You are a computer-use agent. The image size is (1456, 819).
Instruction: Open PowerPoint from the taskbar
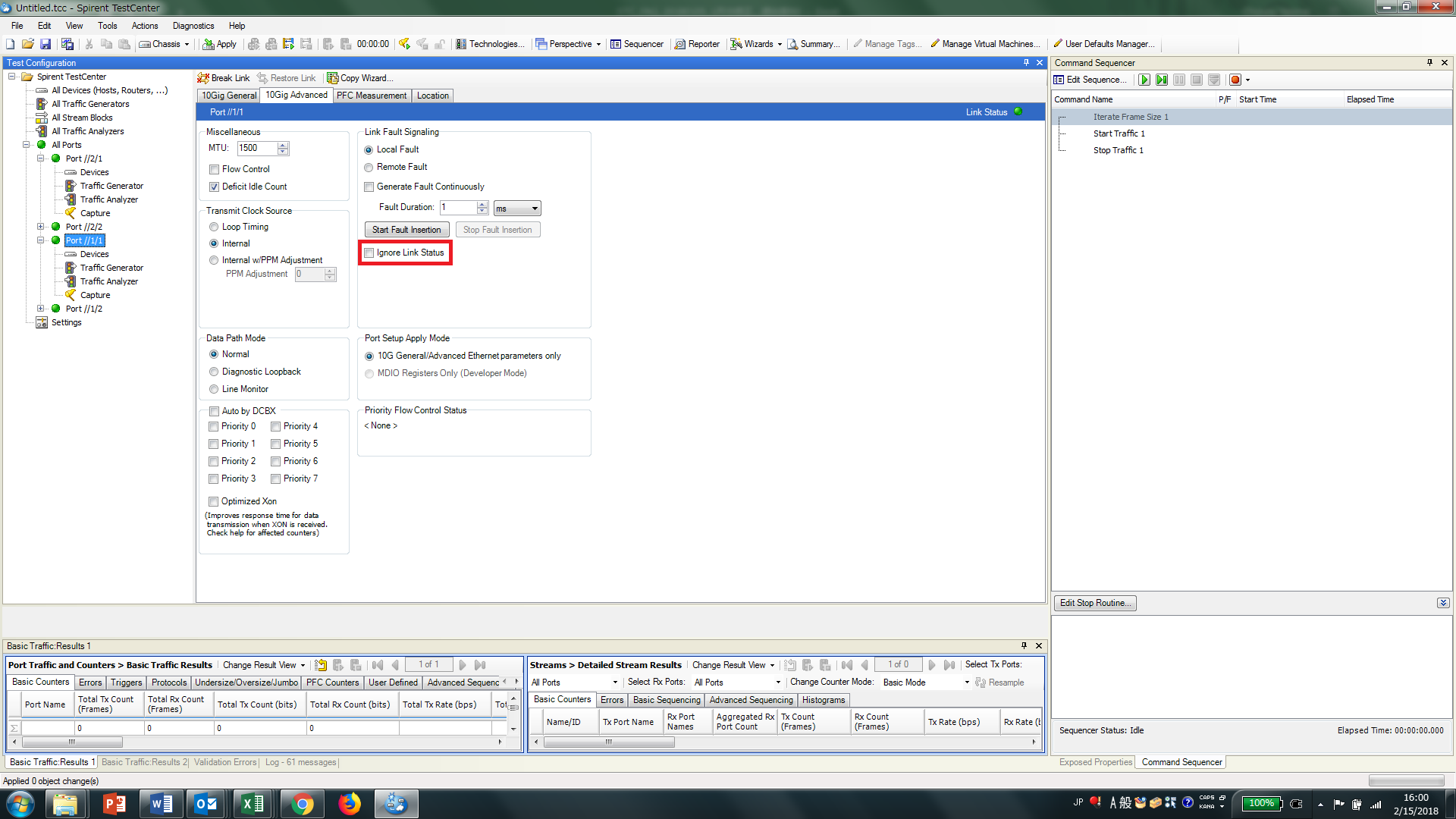pyautogui.click(x=114, y=804)
